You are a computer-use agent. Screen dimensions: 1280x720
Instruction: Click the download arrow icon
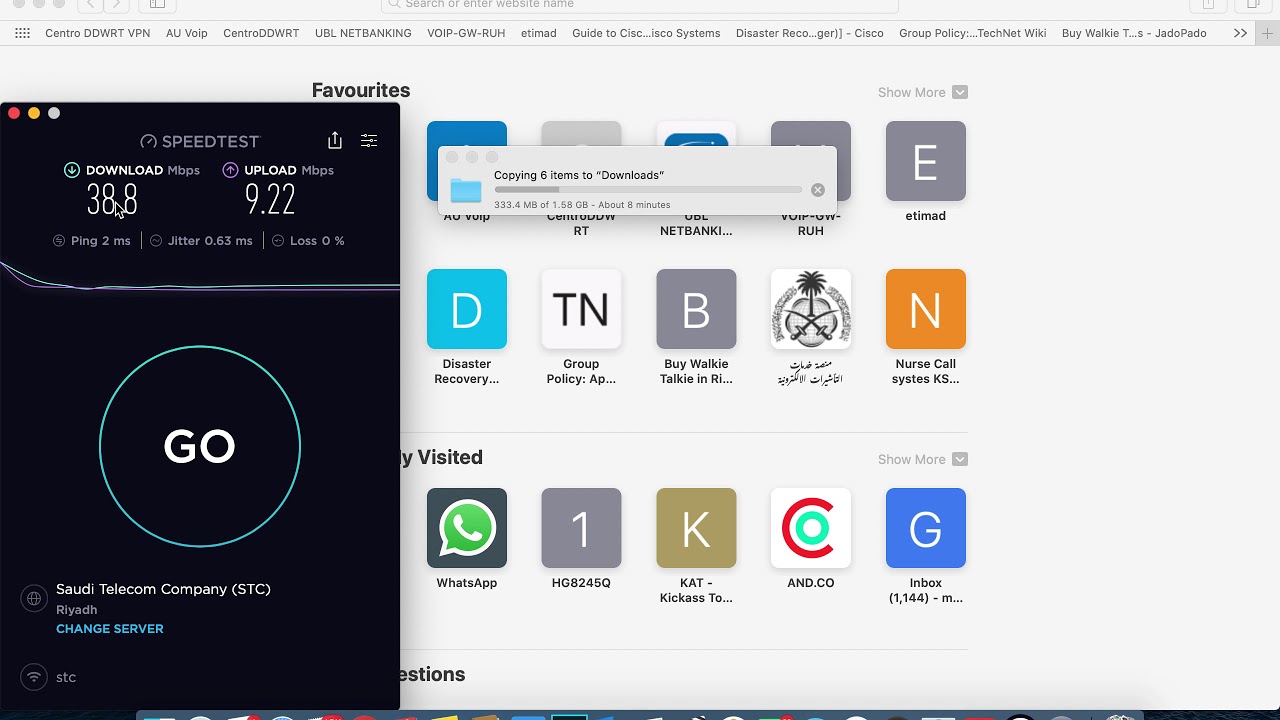coord(72,170)
